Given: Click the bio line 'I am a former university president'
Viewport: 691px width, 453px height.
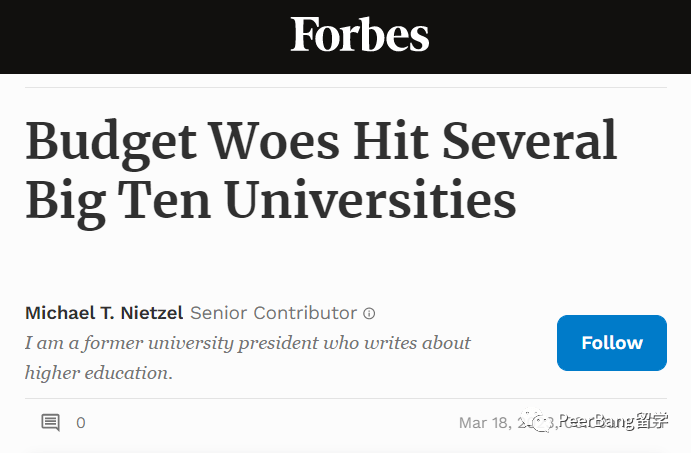Looking at the screenshot, I should (248, 343).
